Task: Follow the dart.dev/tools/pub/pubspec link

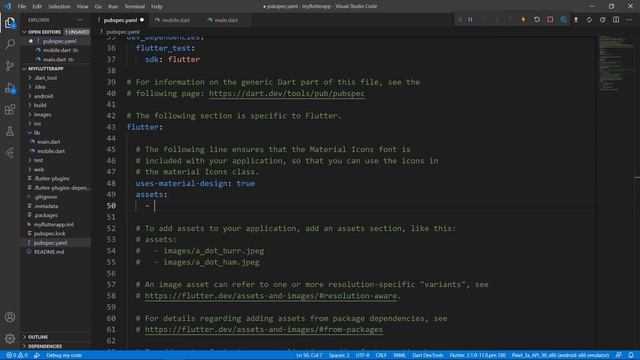Action: coord(287,93)
